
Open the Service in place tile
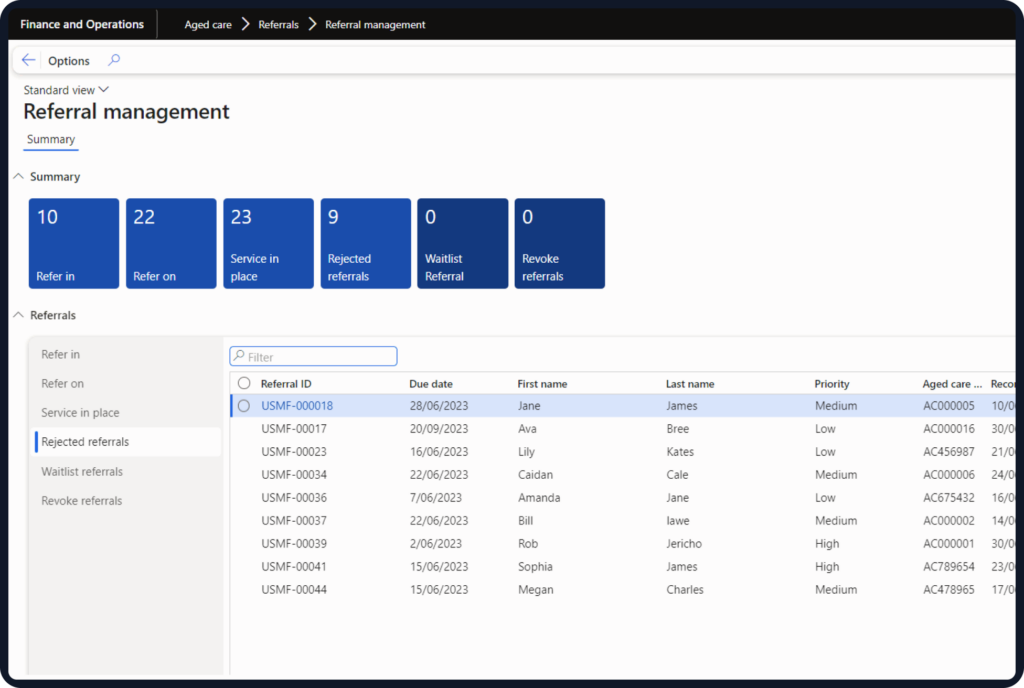click(x=268, y=243)
